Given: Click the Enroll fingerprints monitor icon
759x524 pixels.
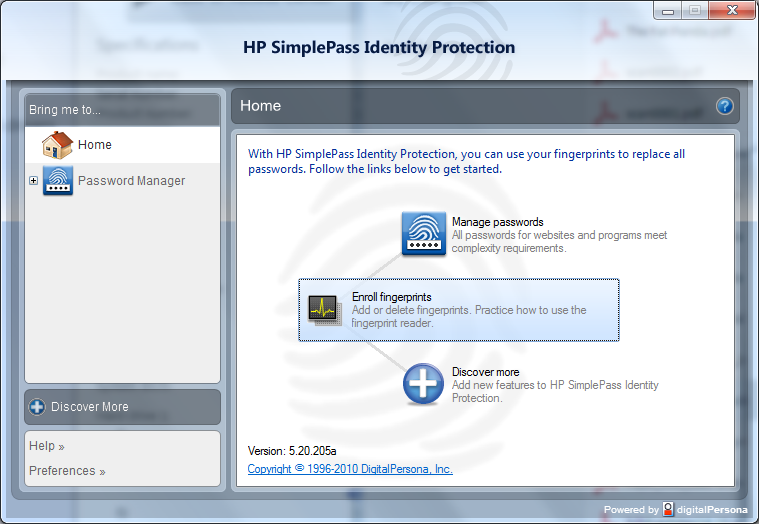Looking at the screenshot, I should (x=324, y=310).
